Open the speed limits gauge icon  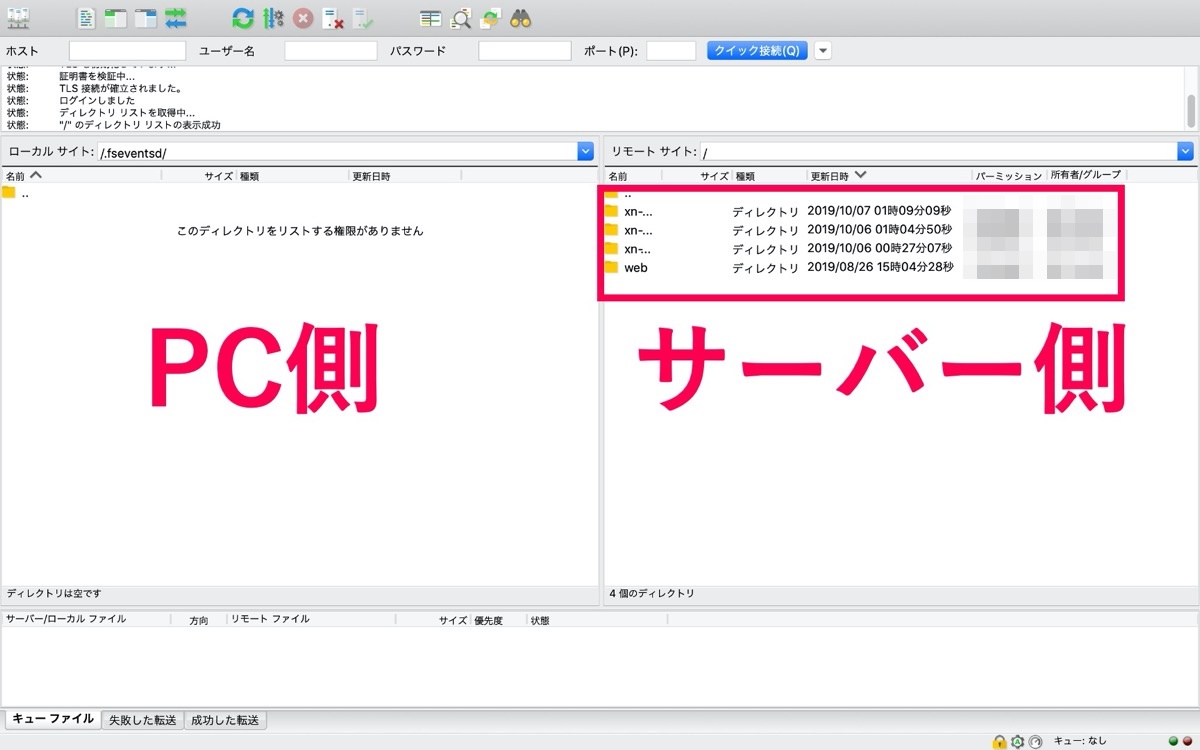tap(1035, 741)
